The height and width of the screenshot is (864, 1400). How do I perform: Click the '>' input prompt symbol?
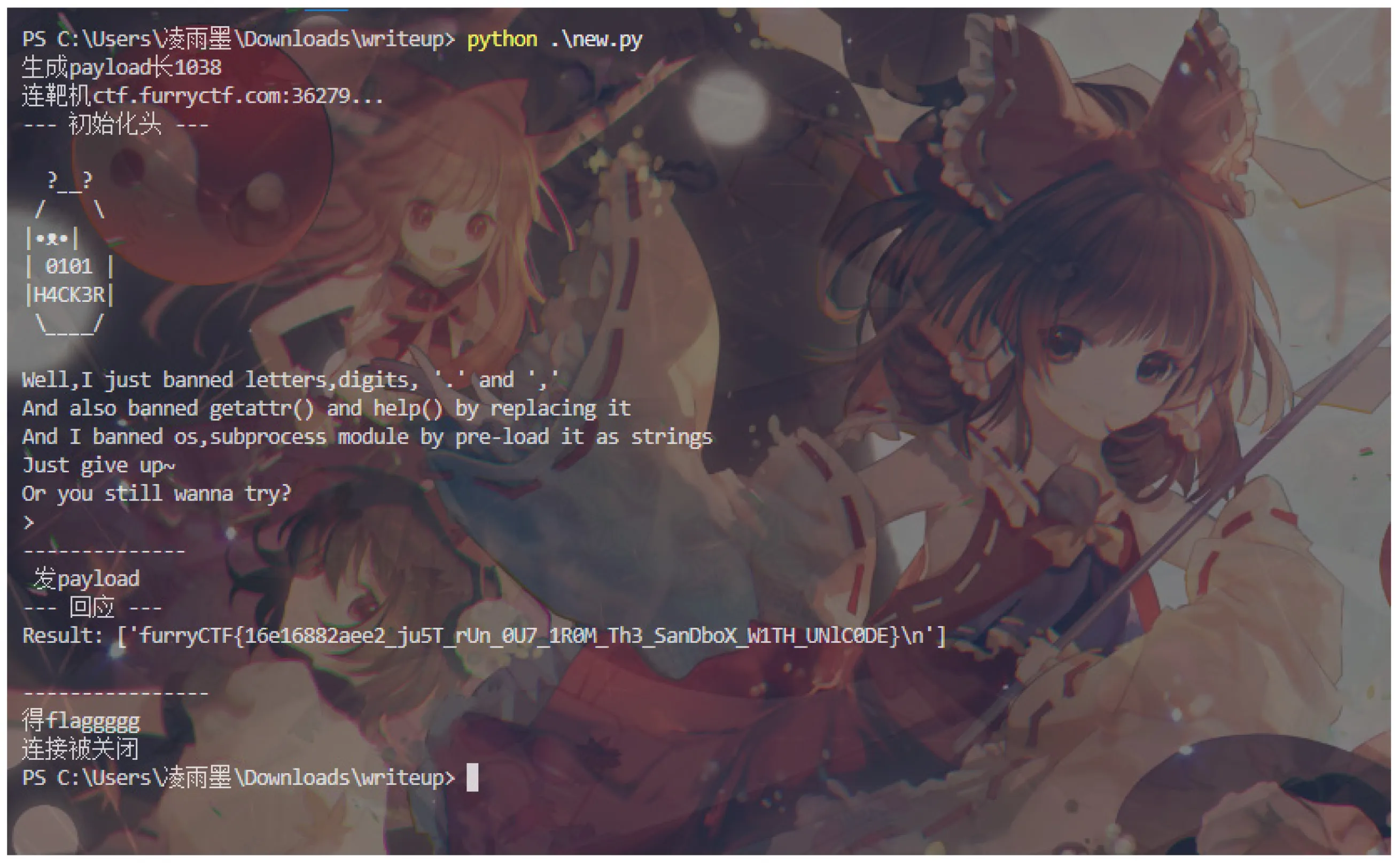(x=28, y=522)
